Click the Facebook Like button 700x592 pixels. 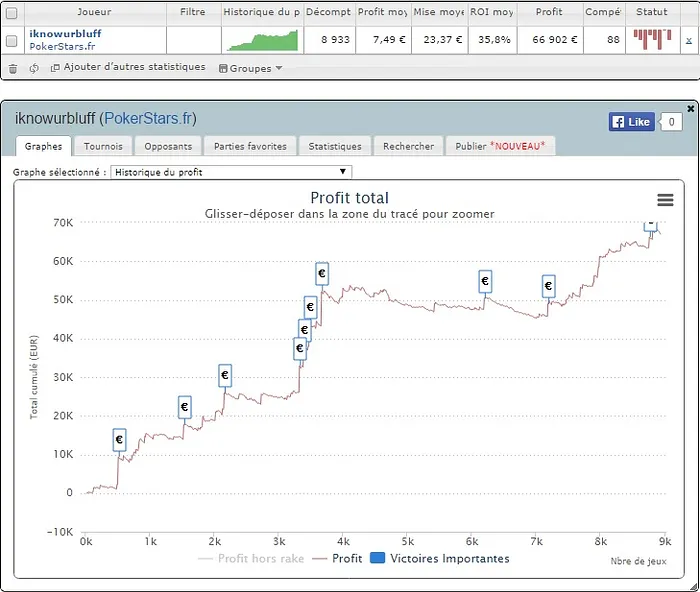click(631, 121)
